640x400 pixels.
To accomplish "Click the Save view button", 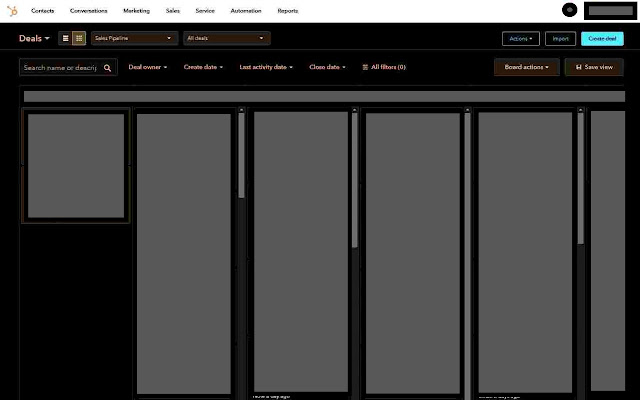I will 594,67.
